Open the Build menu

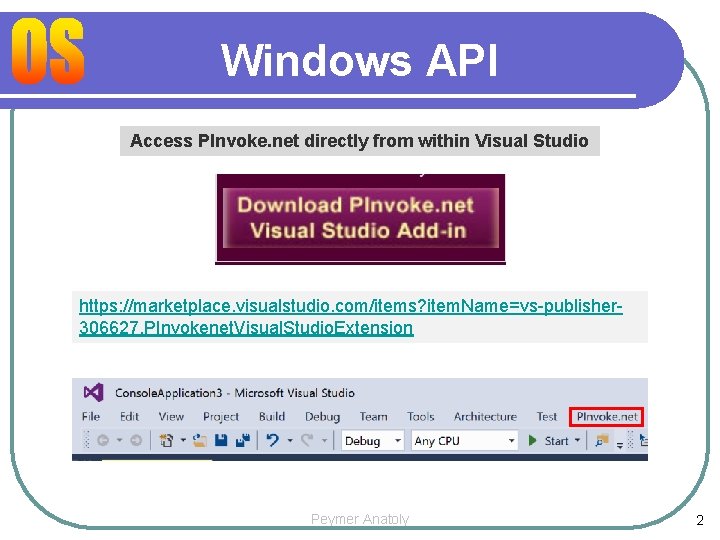272,416
